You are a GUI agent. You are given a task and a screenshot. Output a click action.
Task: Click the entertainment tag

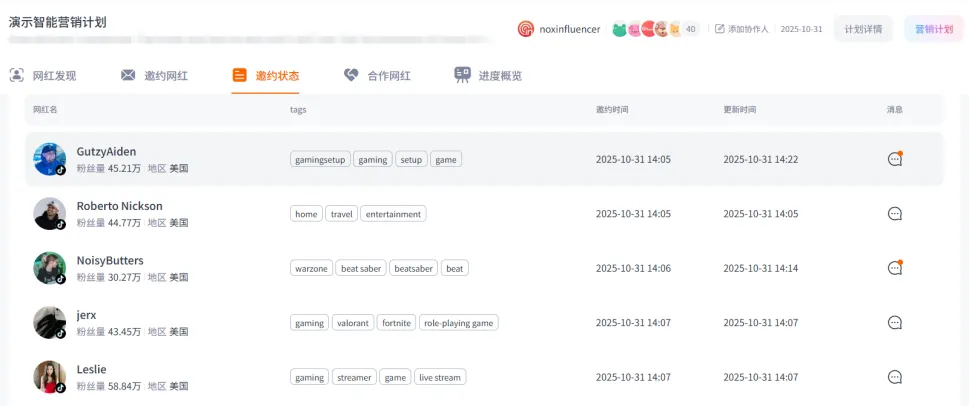coord(393,214)
